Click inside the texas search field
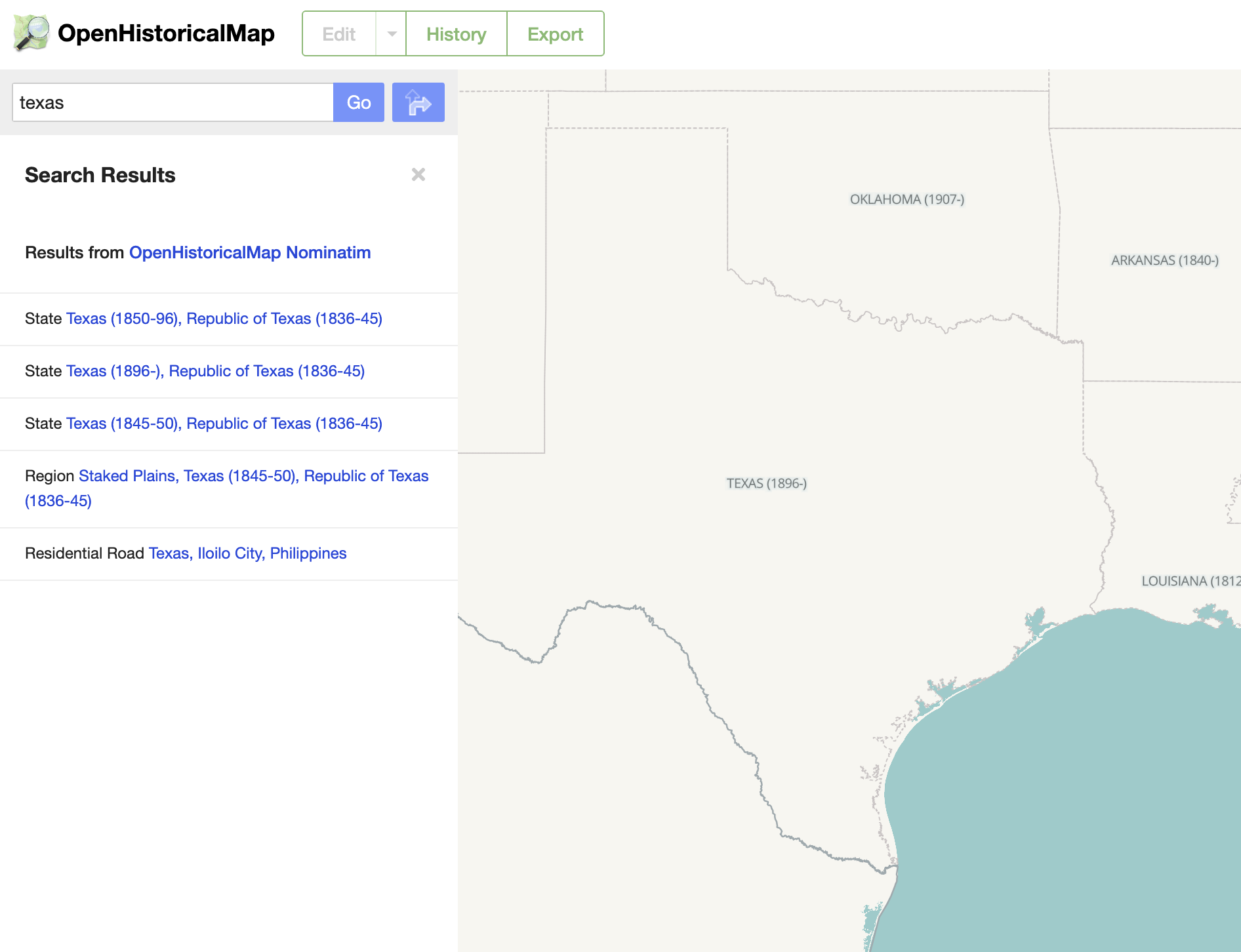This screenshot has height=952, width=1241. click(x=171, y=102)
